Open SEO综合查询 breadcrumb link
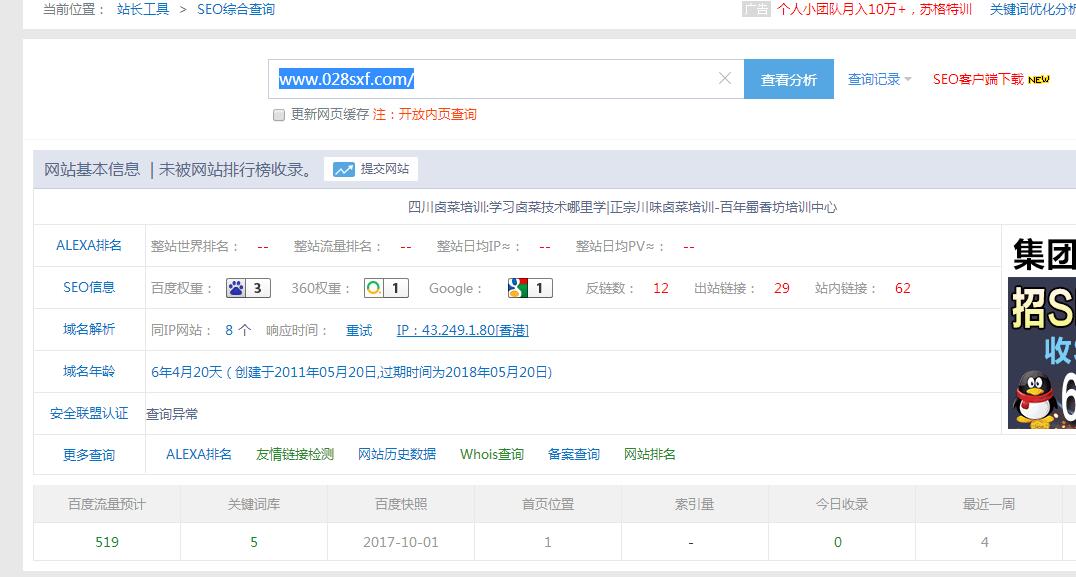Screen dimensions: 1076x577 point(235,9)
